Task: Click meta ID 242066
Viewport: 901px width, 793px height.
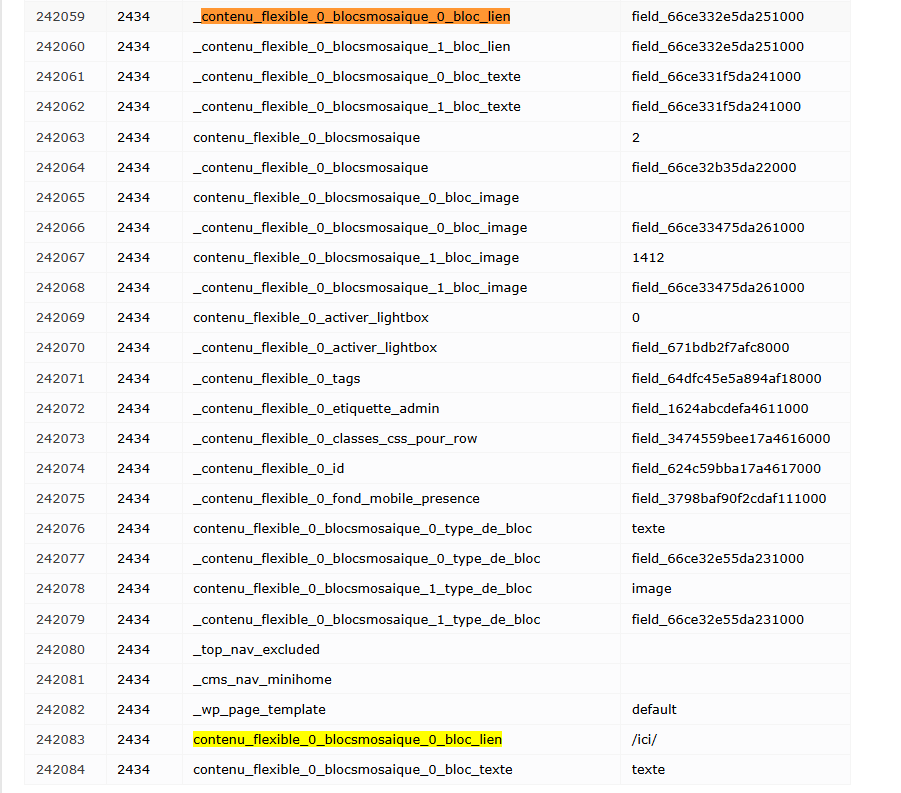Action: coord(60,228)
